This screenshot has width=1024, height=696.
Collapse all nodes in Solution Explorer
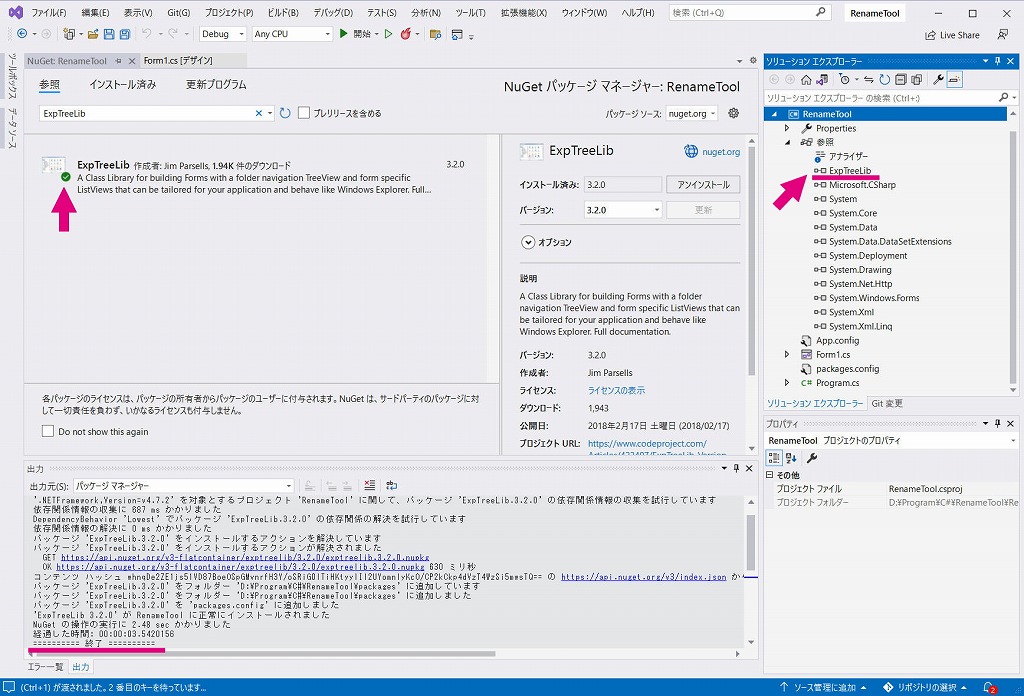(x=901, y=80)
